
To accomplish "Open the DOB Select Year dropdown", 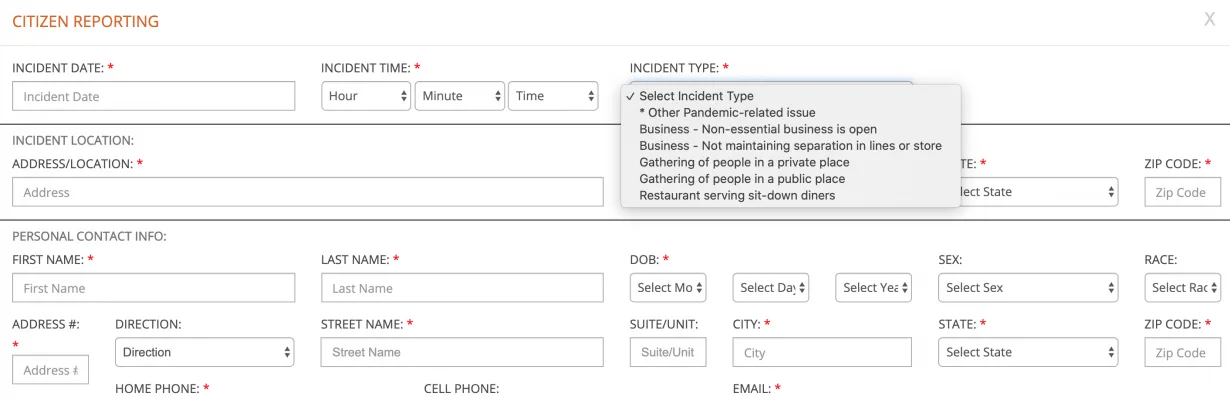I will pos(874,288).
